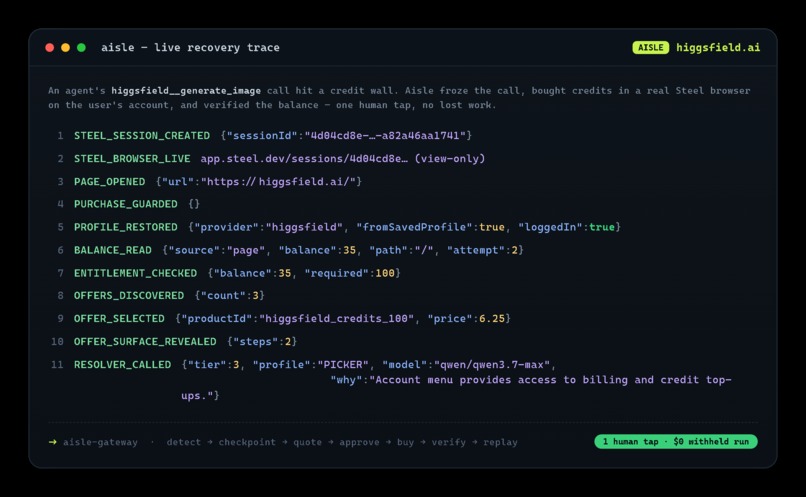Click the red close window dot
The height and width of the screenshot is (497, 806).
pyautogui.click(x=49, y=47)
